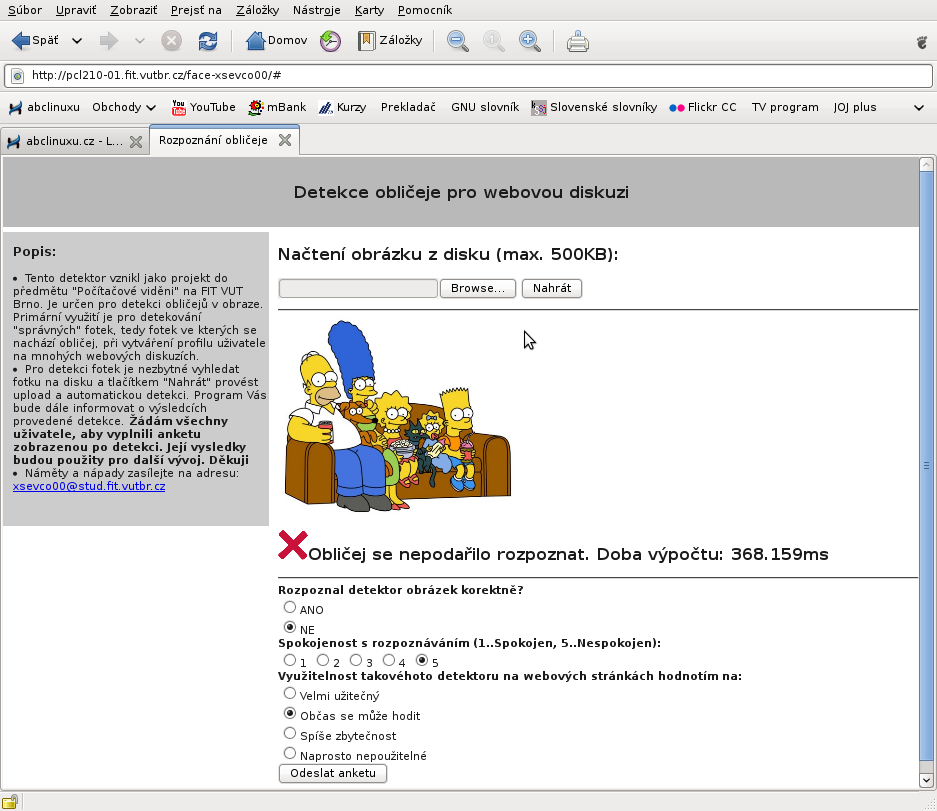Image resolution: width=937 pixels, height=811 pixels.
Task: Close the abclinuxu.cz tab
Action: (136, 142)
